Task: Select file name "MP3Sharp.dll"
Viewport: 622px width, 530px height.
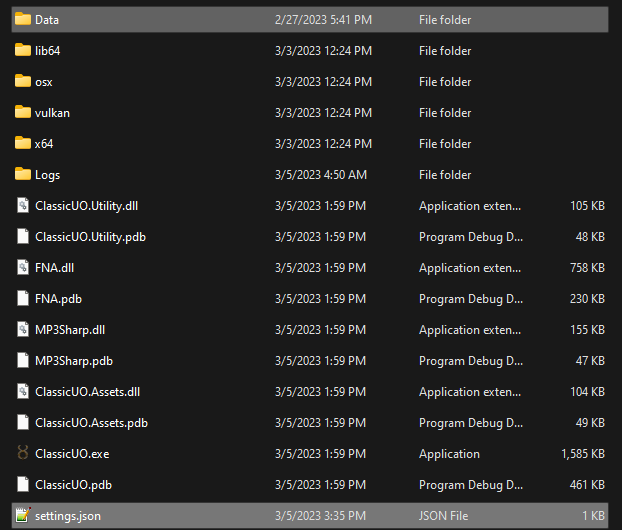Action: 70,330
